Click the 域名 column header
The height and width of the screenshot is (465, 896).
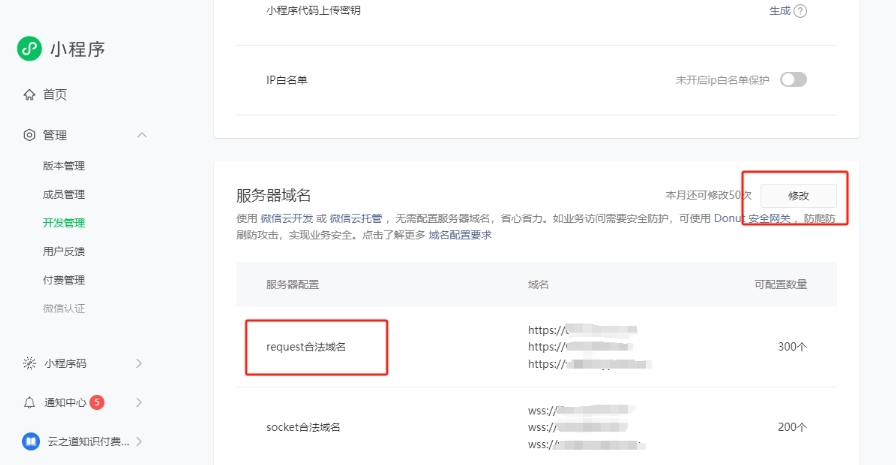click(538, 284)
